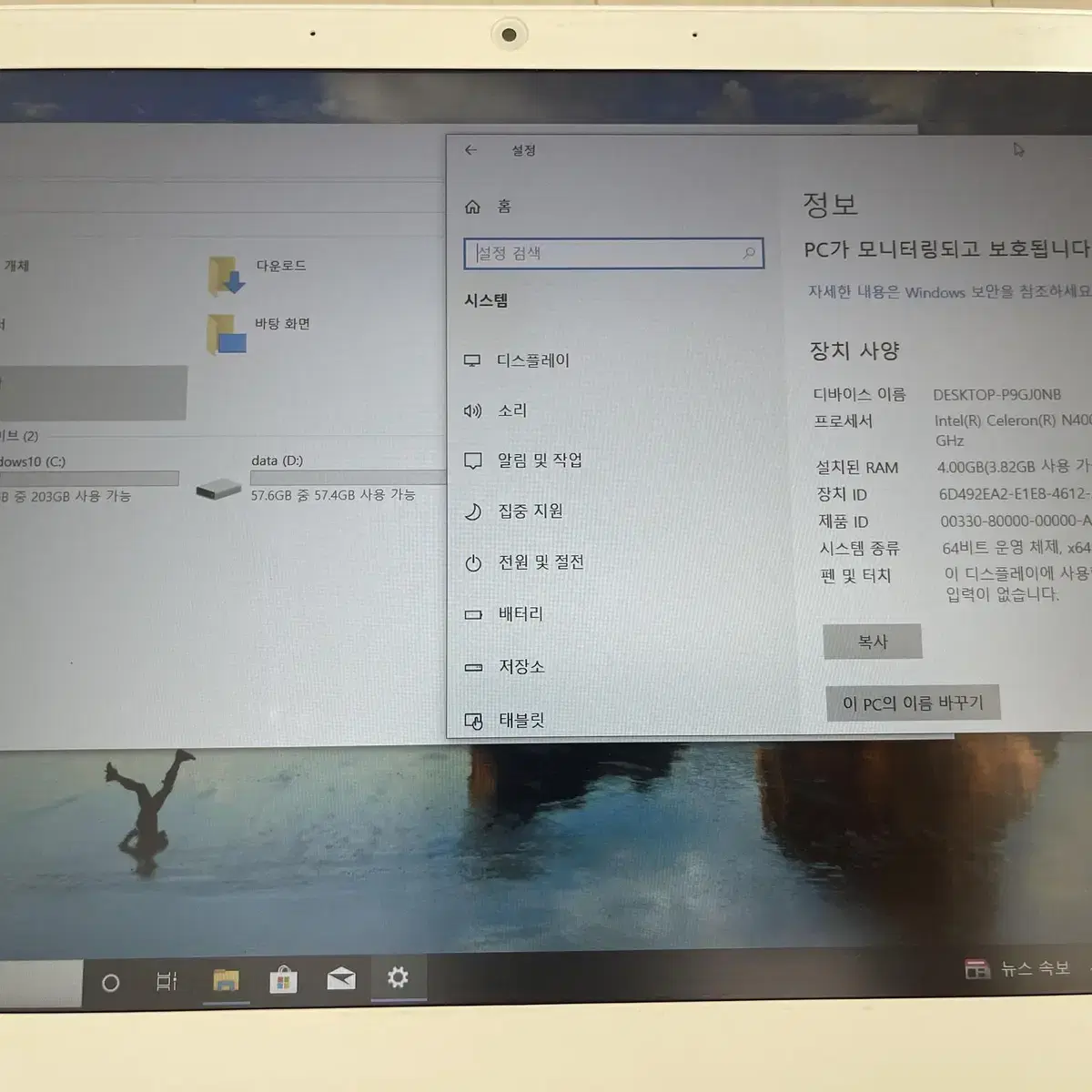1092x1092 pixels.
Task: Open Mail app from taskbar
Action: (340, 979)
